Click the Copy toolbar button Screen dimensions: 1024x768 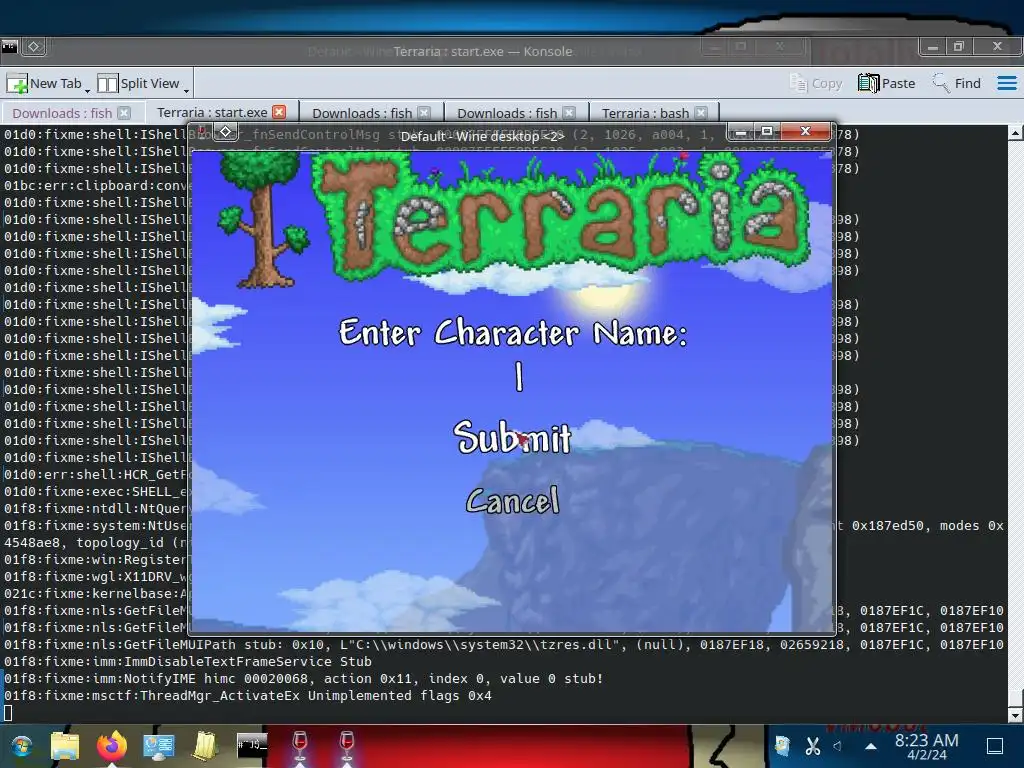tap(816, 84)
